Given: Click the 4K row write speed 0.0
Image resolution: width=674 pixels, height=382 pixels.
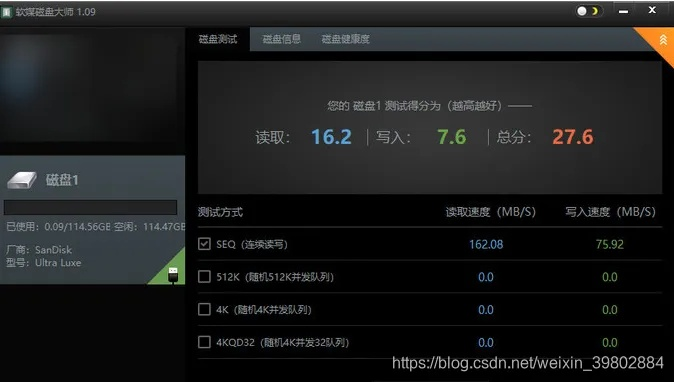Looking at the screenshot, I should coord(610,310).
